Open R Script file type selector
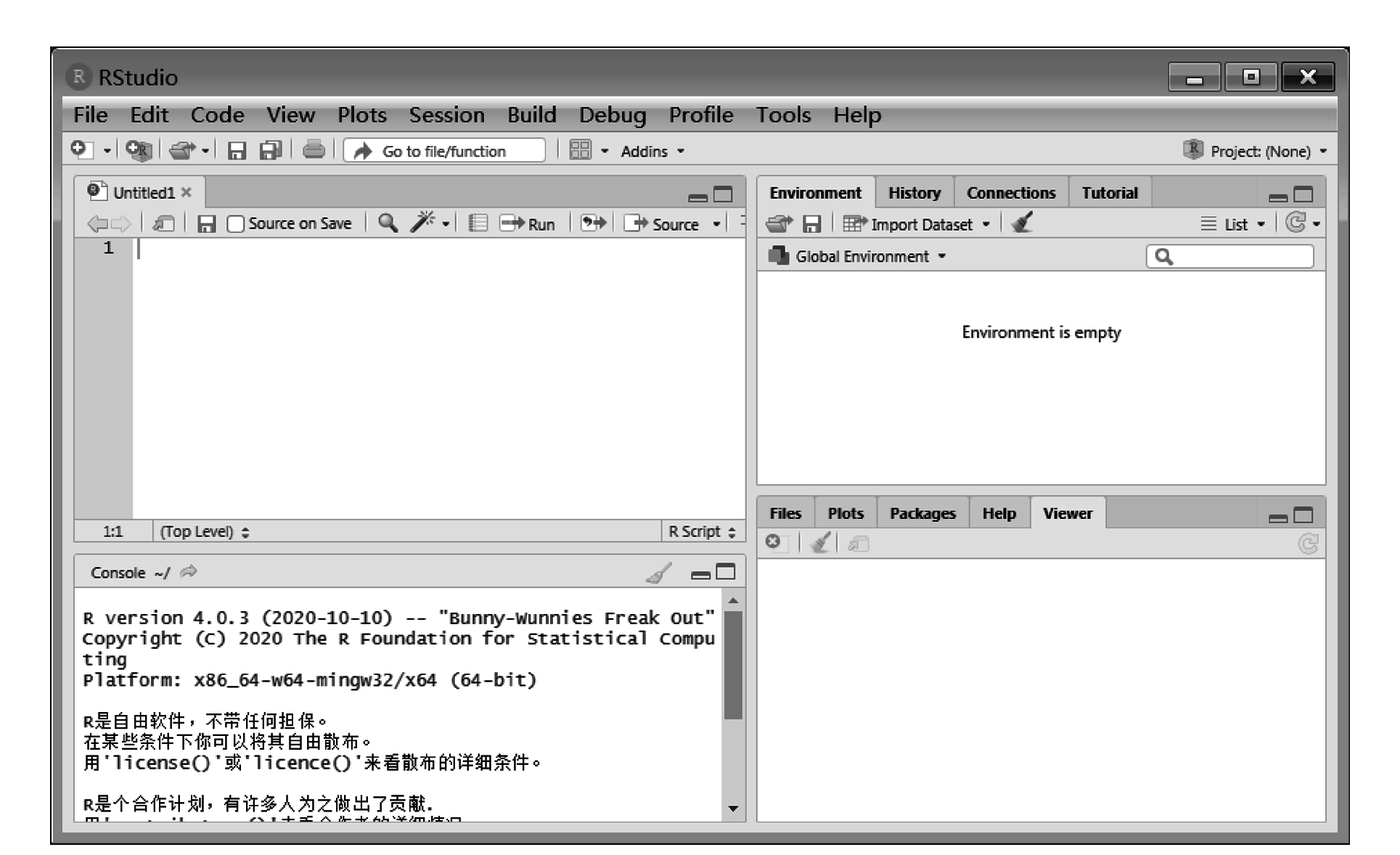 tap(702, 531)
